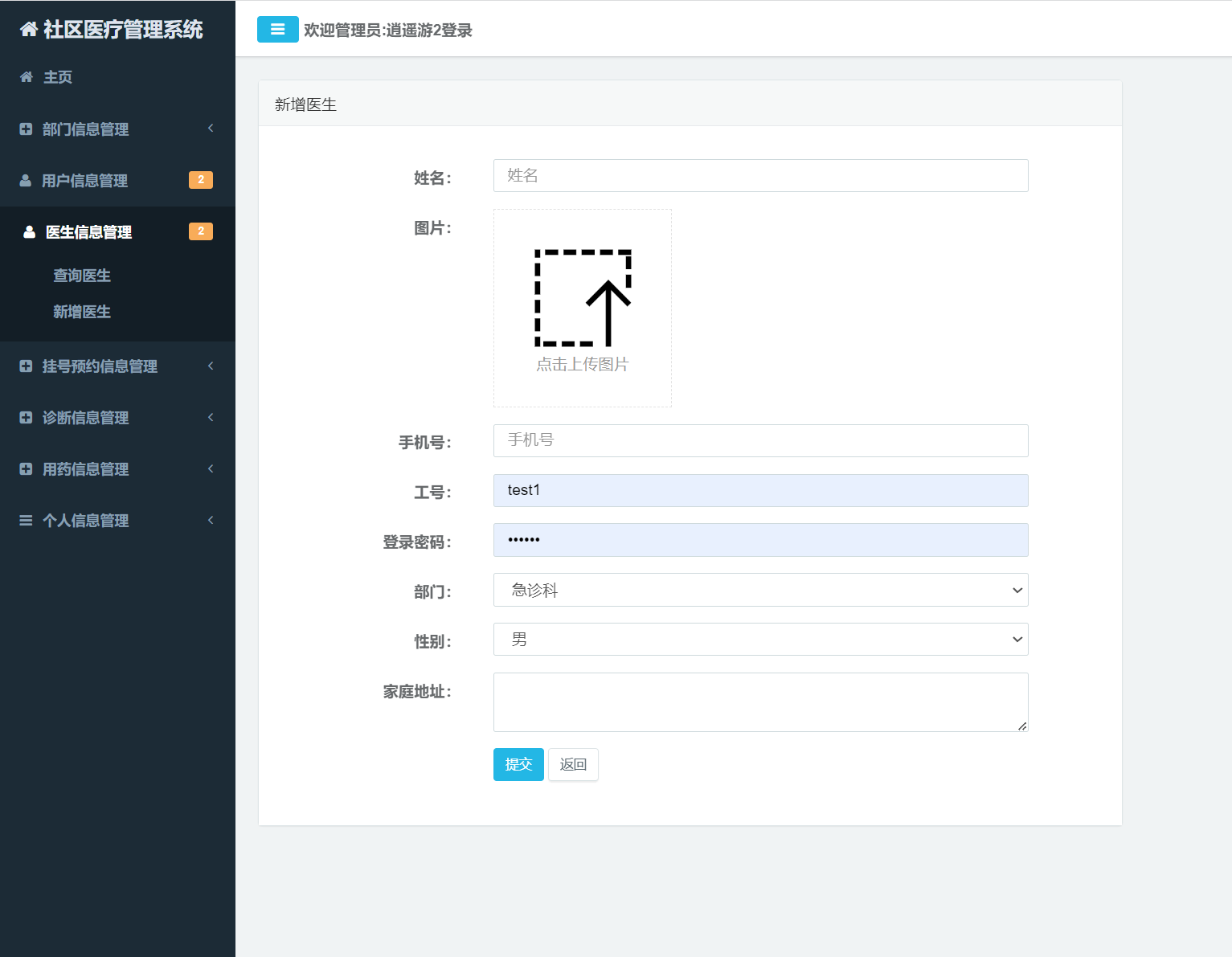Click the 工号 field containing test1
Screen dimensions: 1232x957
point(760,490)
